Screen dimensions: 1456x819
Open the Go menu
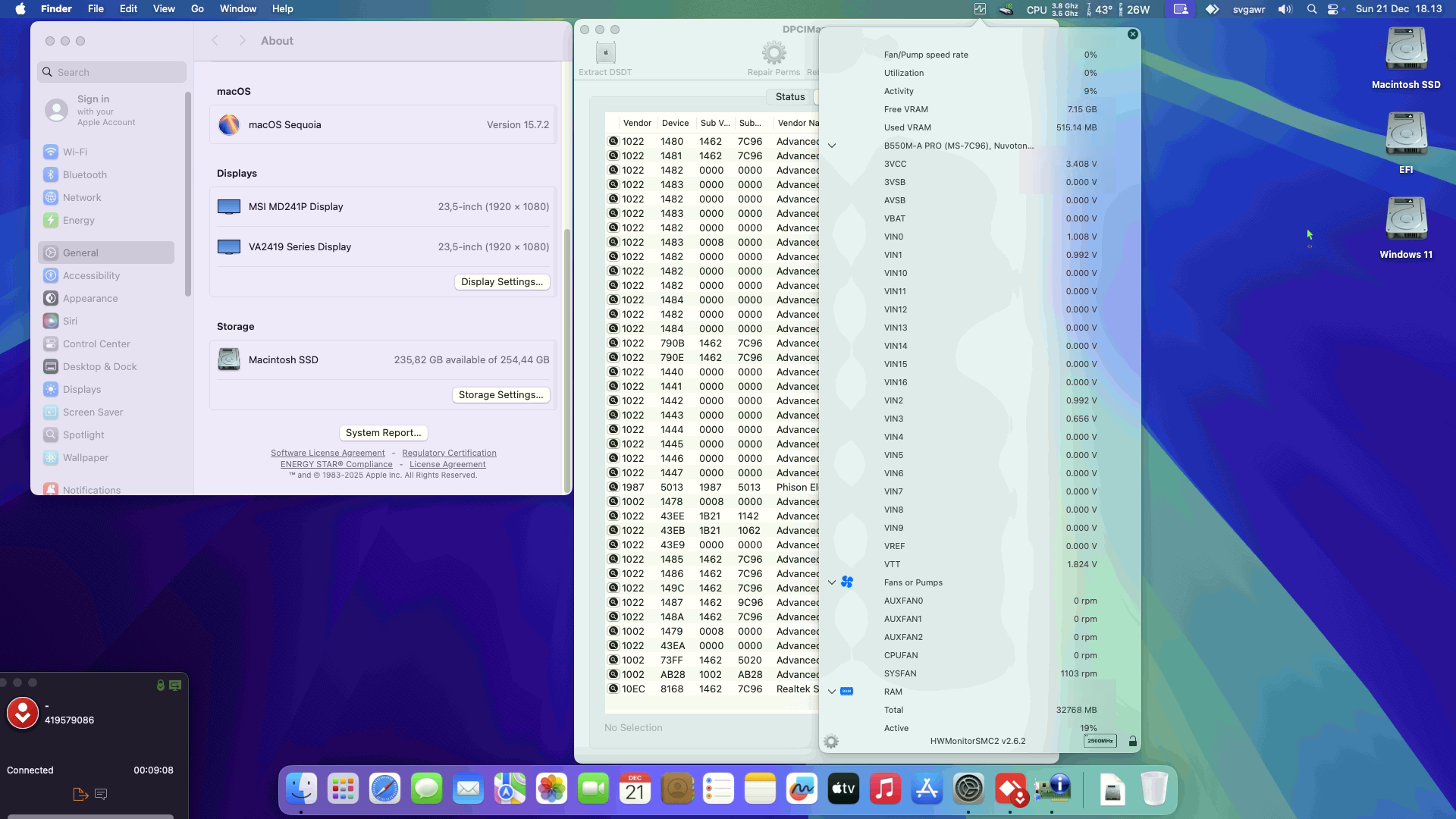[197, 9]
